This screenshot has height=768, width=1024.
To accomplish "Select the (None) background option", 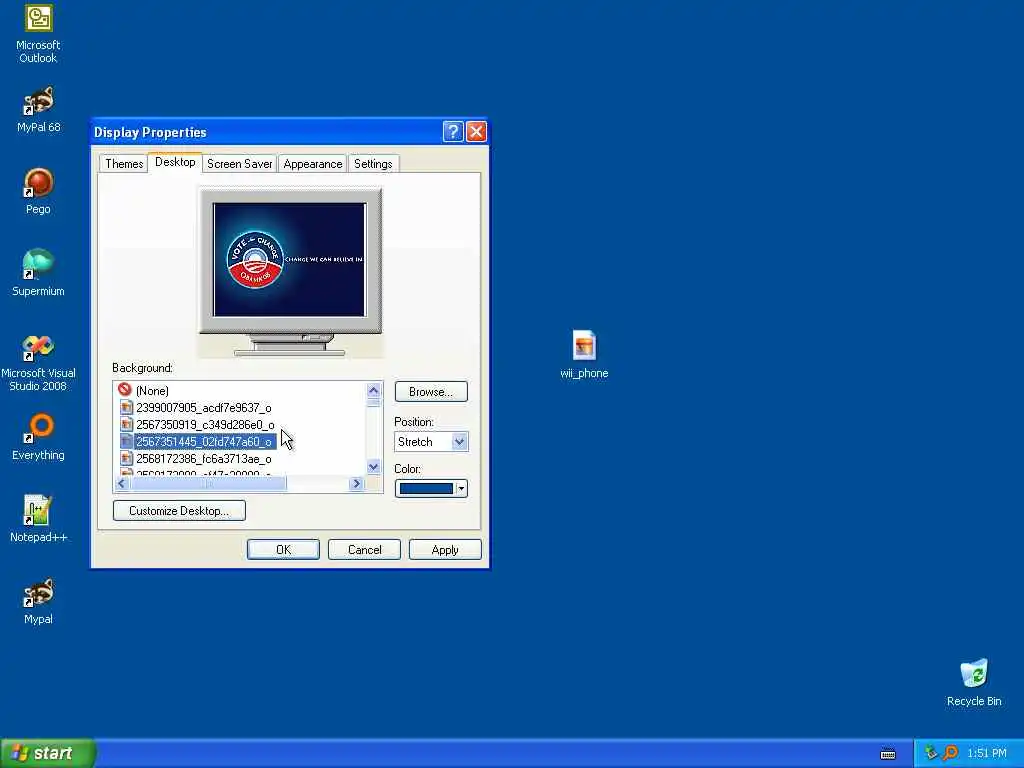I will point(152,391).
